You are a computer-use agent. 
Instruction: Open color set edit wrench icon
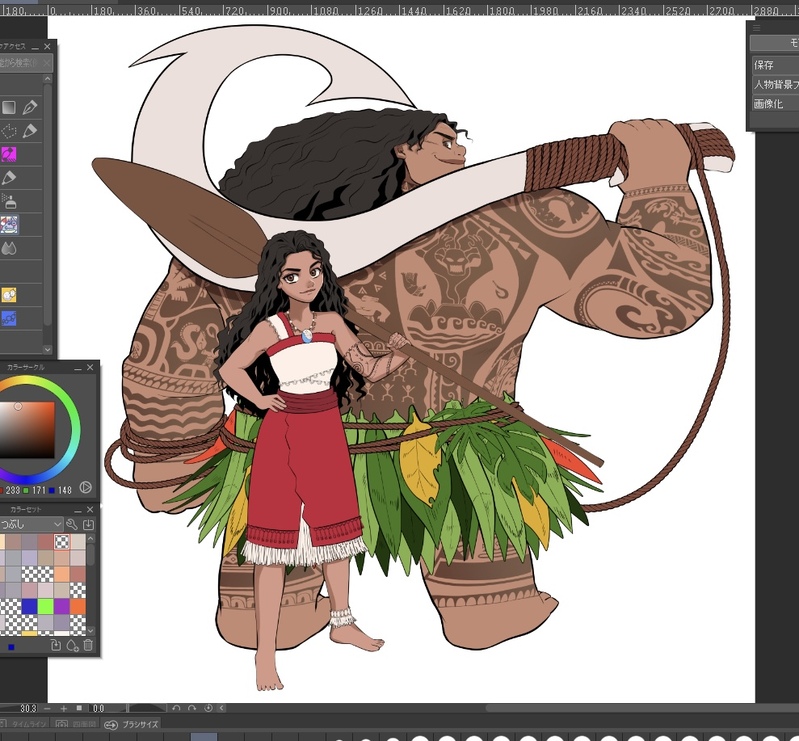click(x=72, y=524)
